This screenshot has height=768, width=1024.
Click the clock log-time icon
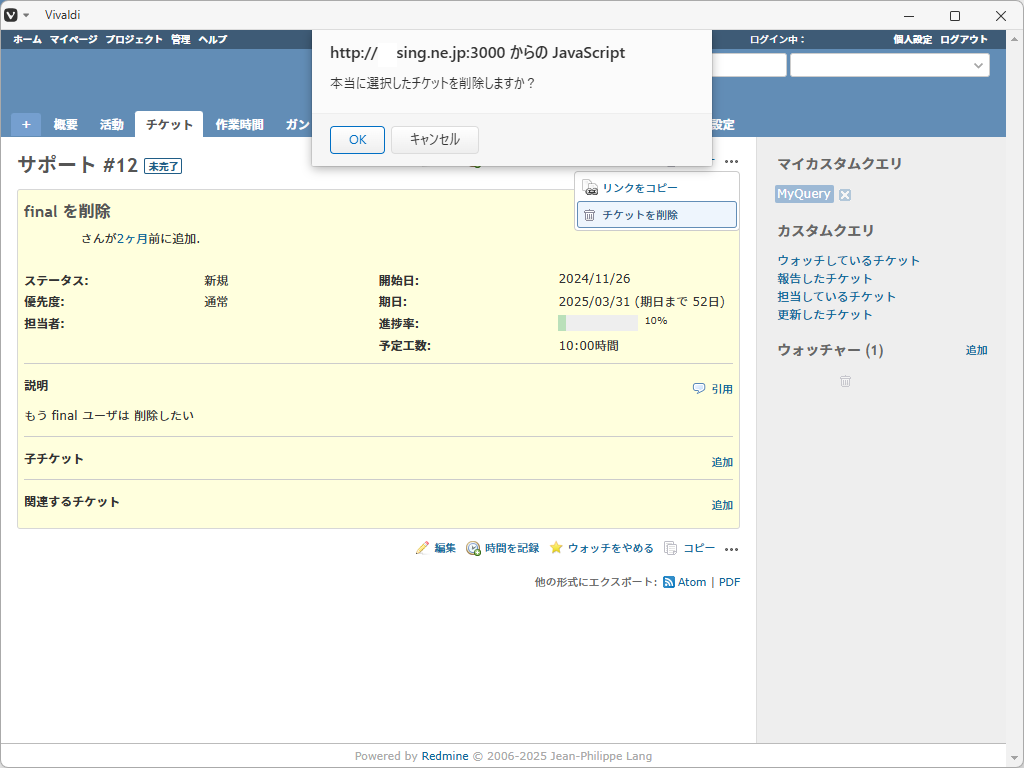(x=473, y=549)
